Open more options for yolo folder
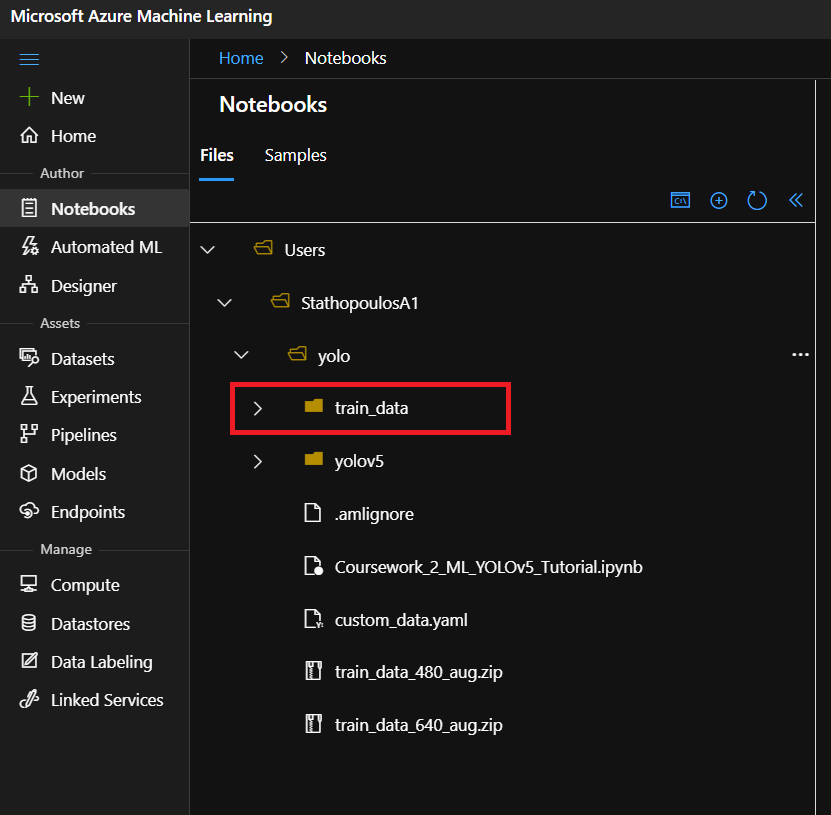This screenshot has width=831, height=815. [800, 355]
